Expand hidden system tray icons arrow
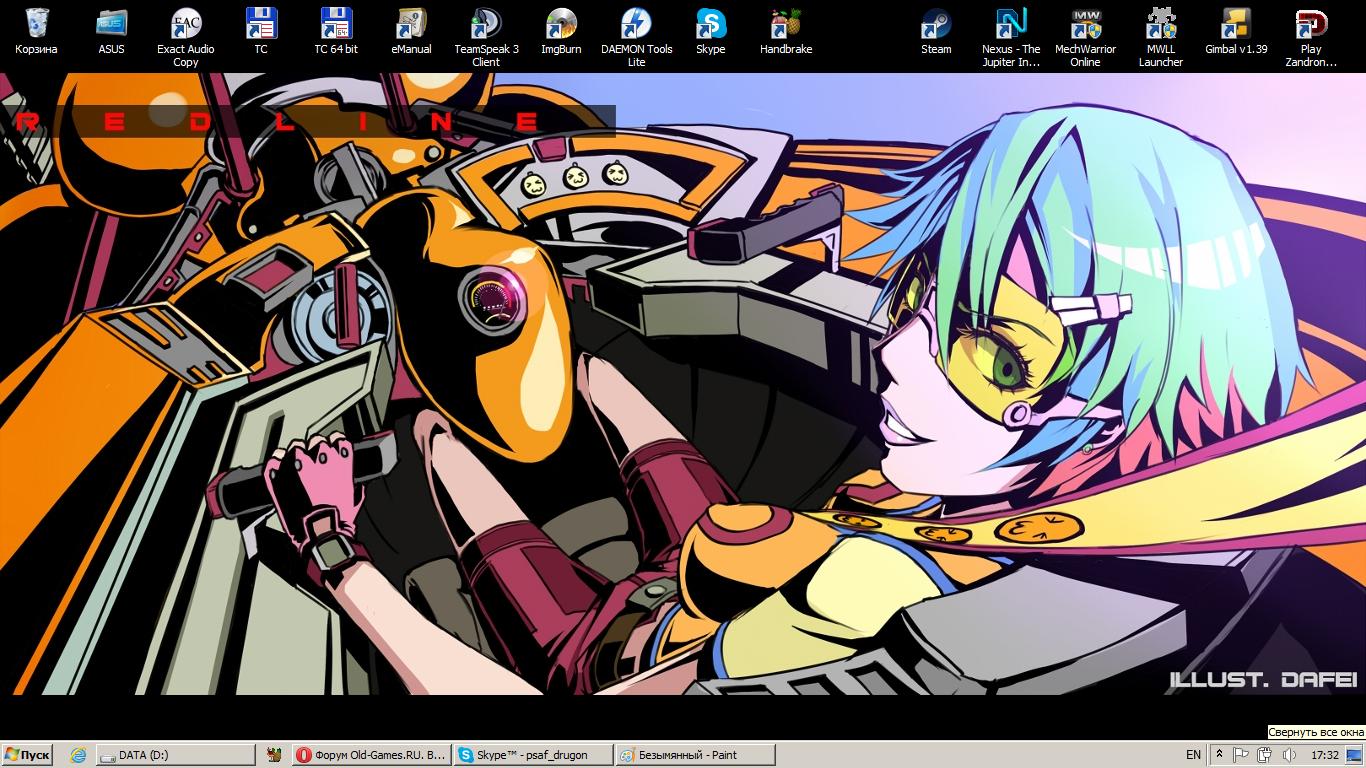This screenshot has height=768, width=1366. click(x=1219, y=755)
